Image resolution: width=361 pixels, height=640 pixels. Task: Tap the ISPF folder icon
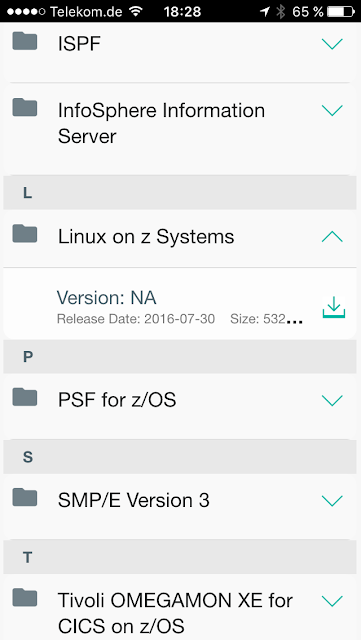(x=25, y=41)
